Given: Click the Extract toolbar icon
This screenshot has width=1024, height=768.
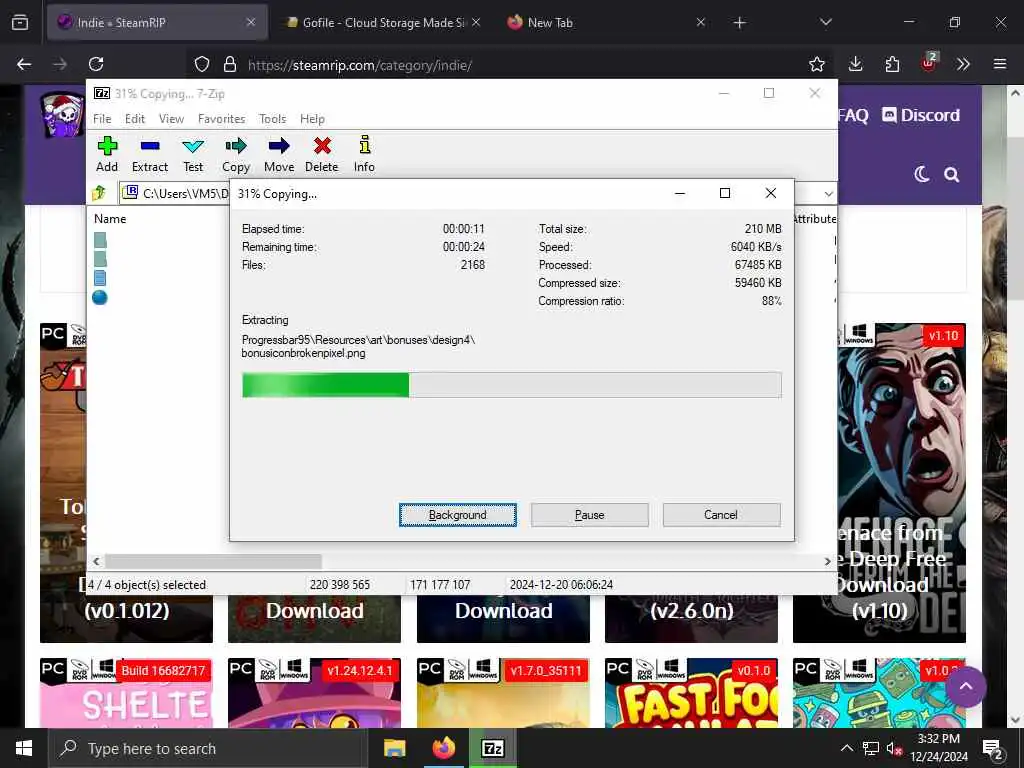Looking at the screenshot, I should pos(150,154).
